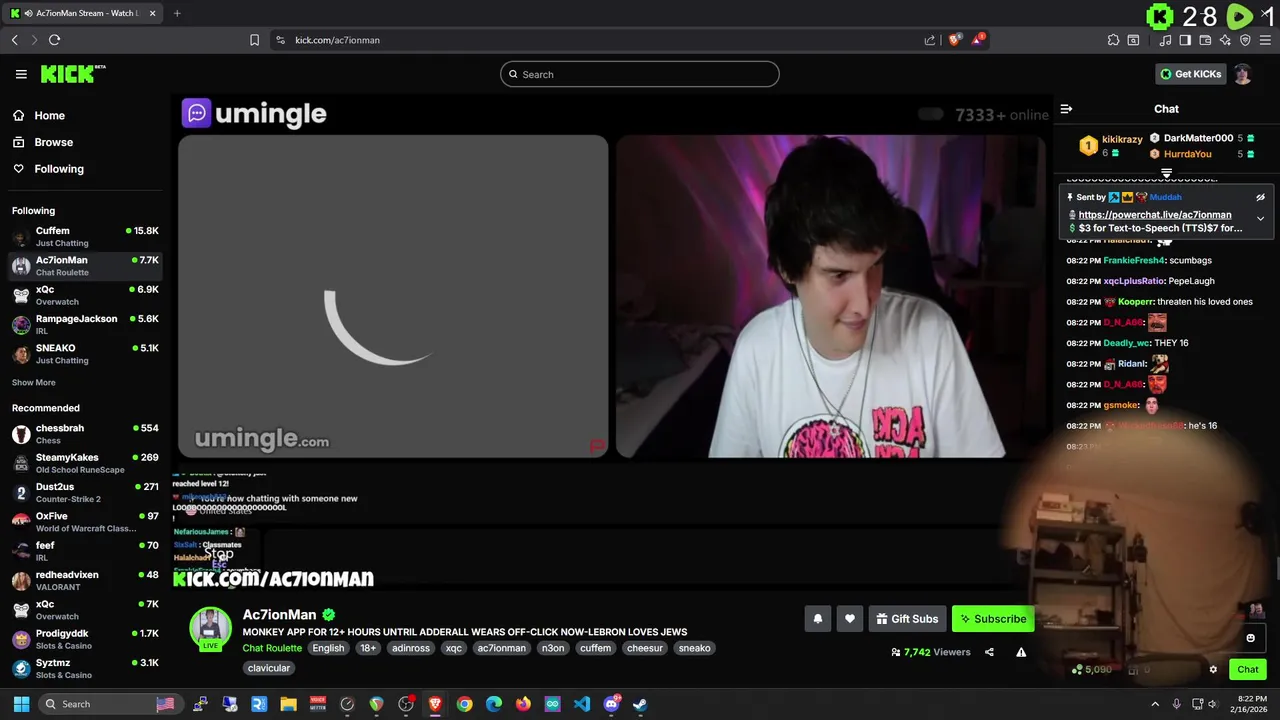The width and height of the screenshot is (1280, 720).
Task: Focus the Kick search box
Action: click(640, 74)
